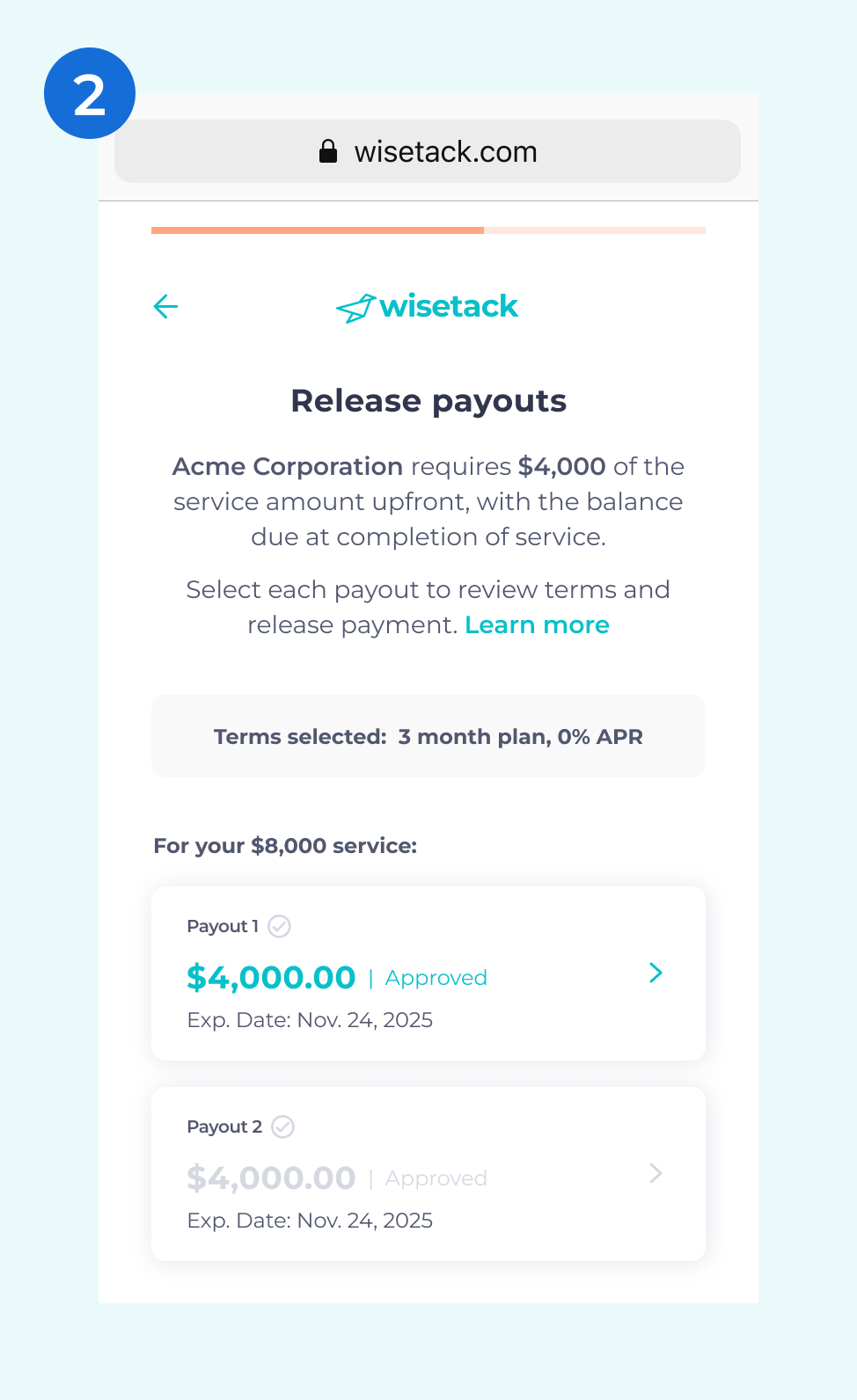857x1400 pixels.
Task: Select the greyed Payout 2 $4,000.00 amount
Action: pos(271,1178)
